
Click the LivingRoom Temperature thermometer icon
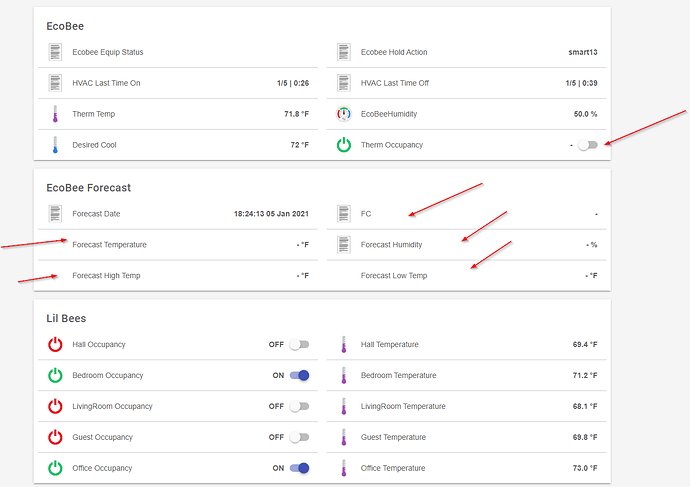pyautogui.click(x=344, y=406)
